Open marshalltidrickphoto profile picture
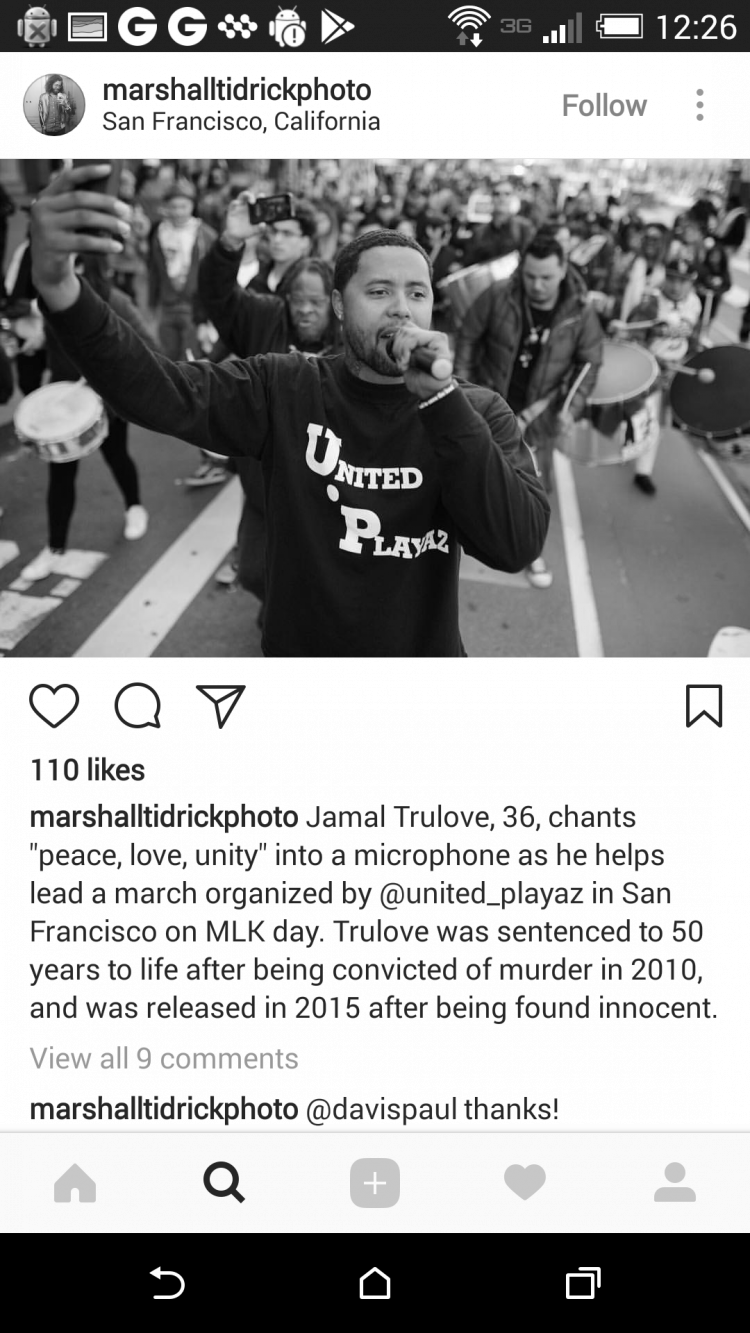Viewport: 750px width, 1333px height. pos(54,105)
